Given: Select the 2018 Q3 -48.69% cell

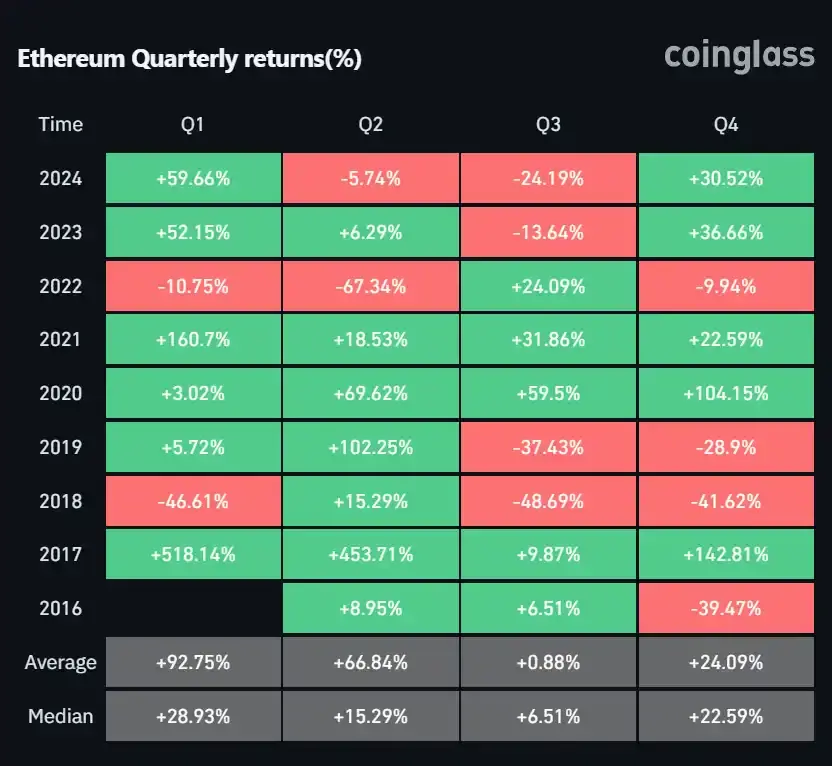Looking at the screenshot, I should click(x=548, y=501).
